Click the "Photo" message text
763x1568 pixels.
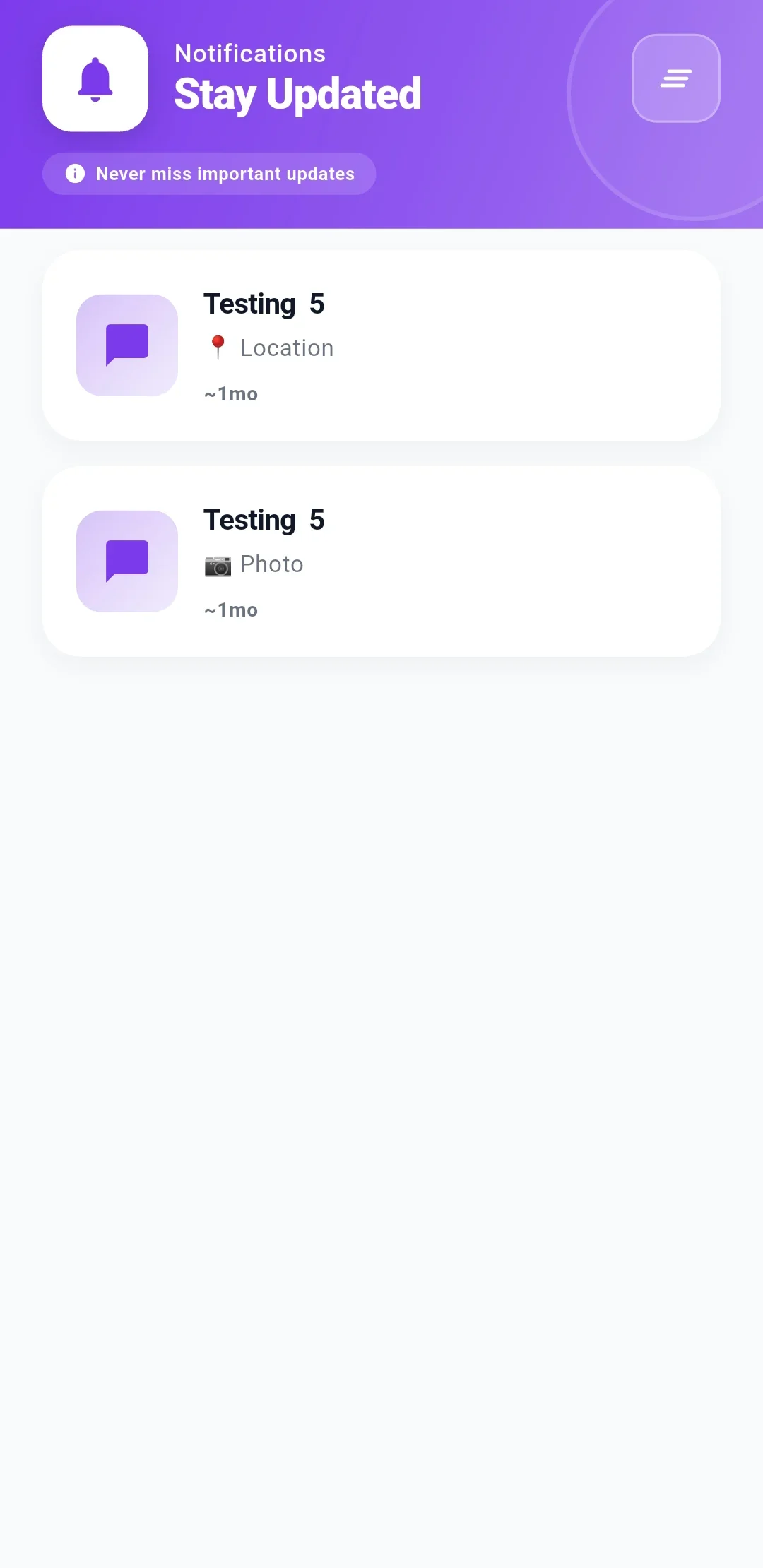click(272, 564)
